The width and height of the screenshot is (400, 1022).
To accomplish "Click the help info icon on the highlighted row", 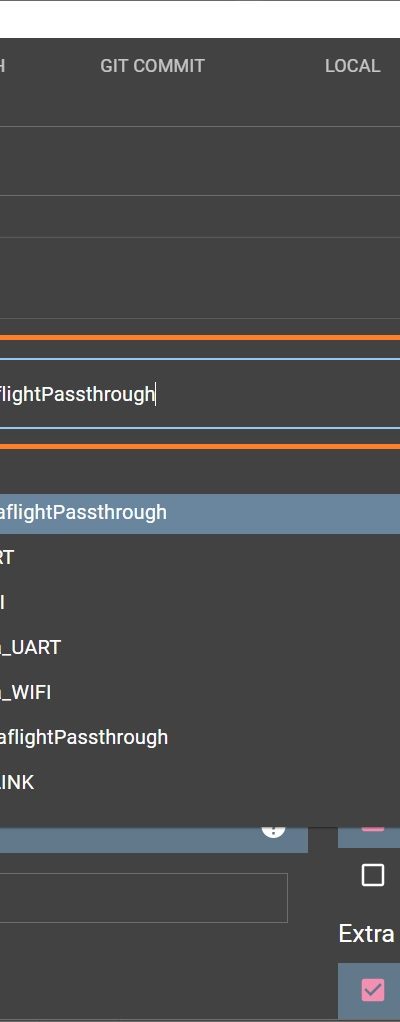I will 274,828.
